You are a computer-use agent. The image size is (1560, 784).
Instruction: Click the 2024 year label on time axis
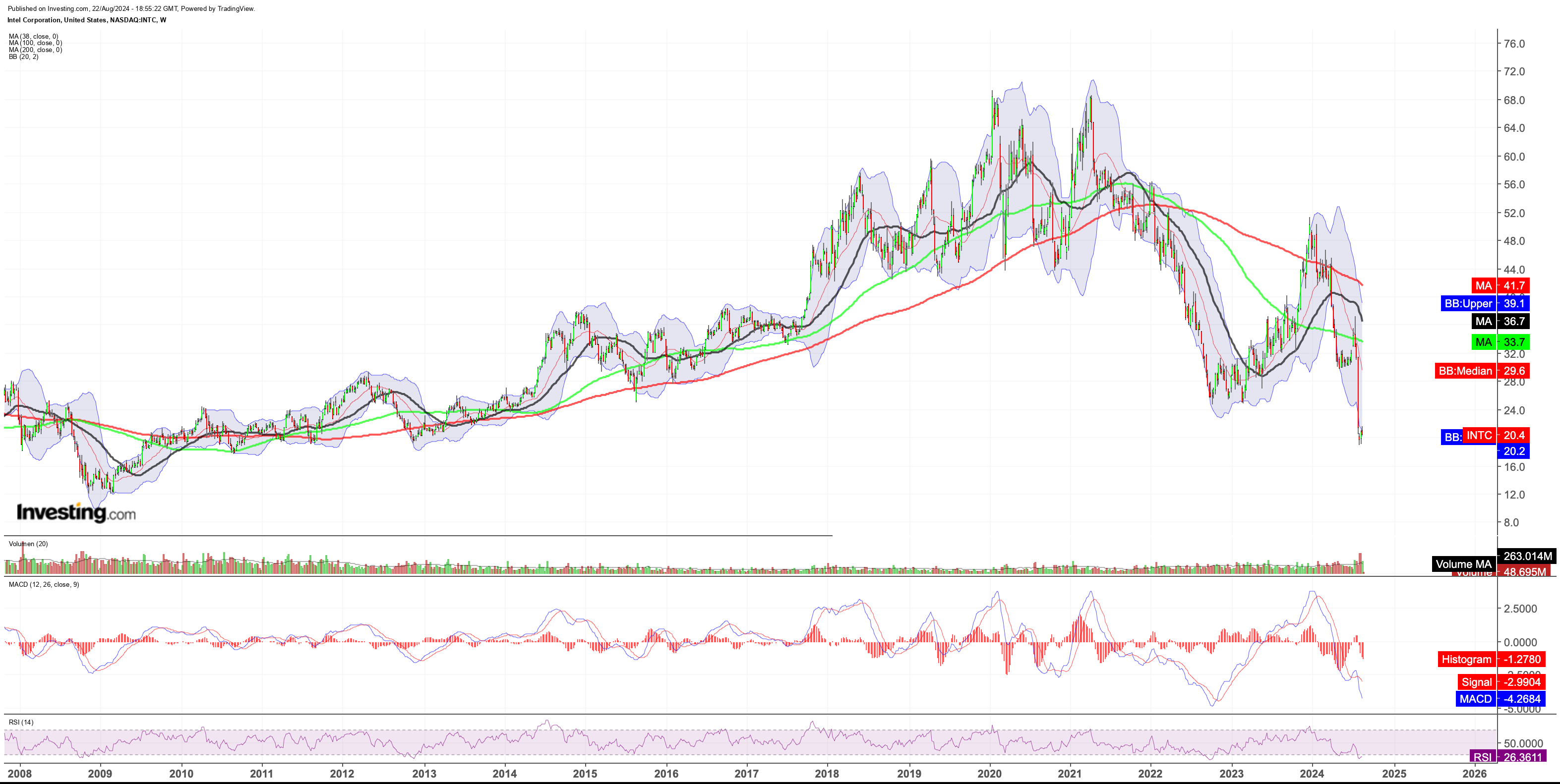(x=1312, y=773)
